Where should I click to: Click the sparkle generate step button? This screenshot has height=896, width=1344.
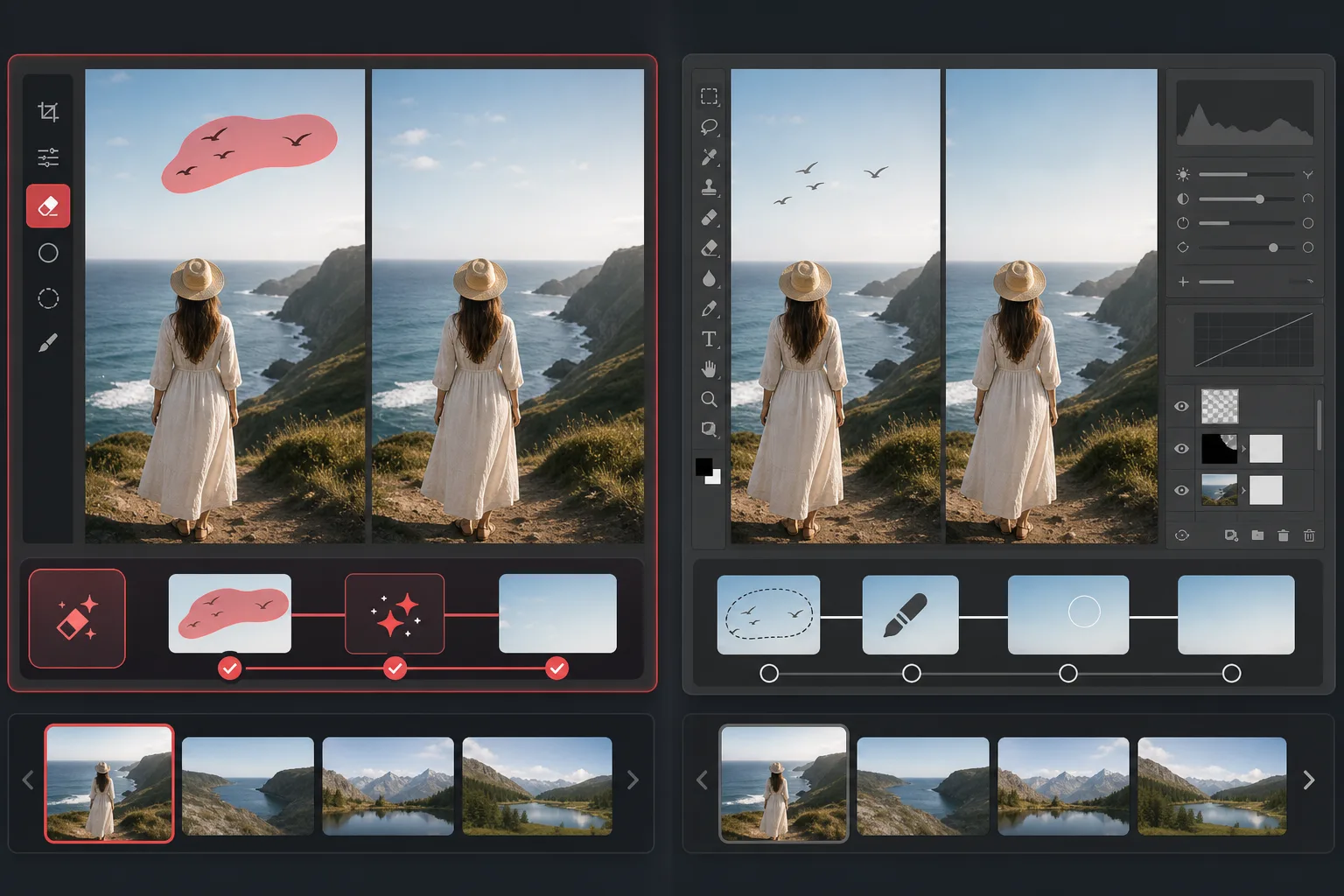[x=395, y=614]
